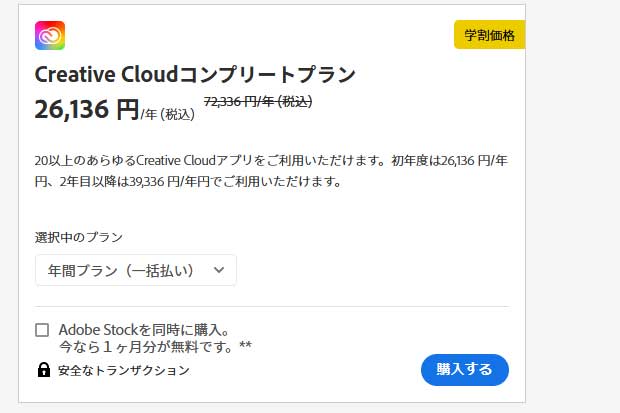Click the '/年 (税込)' text beside main price

coord(168,114)
